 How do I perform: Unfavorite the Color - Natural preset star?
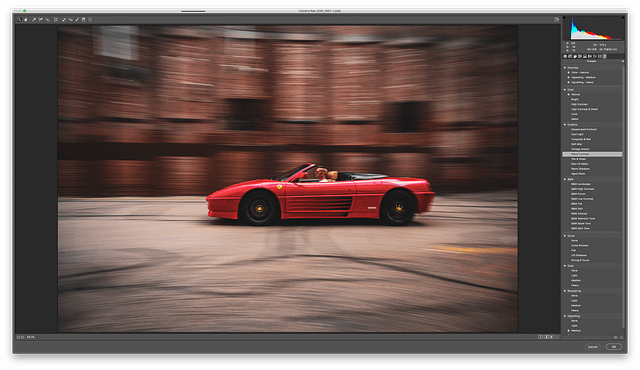click(x=569, y=73)
